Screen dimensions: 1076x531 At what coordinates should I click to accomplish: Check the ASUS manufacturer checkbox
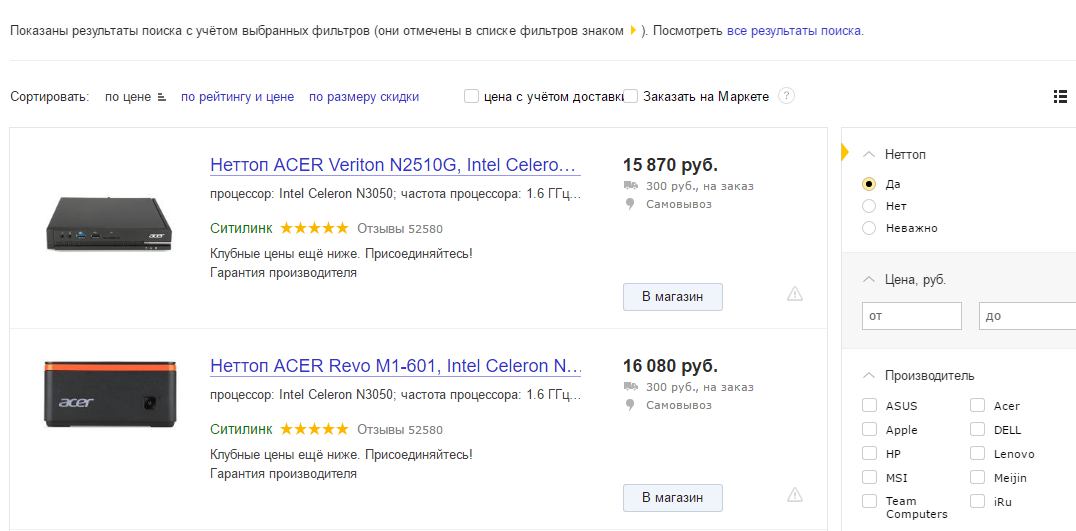point(870,406)
